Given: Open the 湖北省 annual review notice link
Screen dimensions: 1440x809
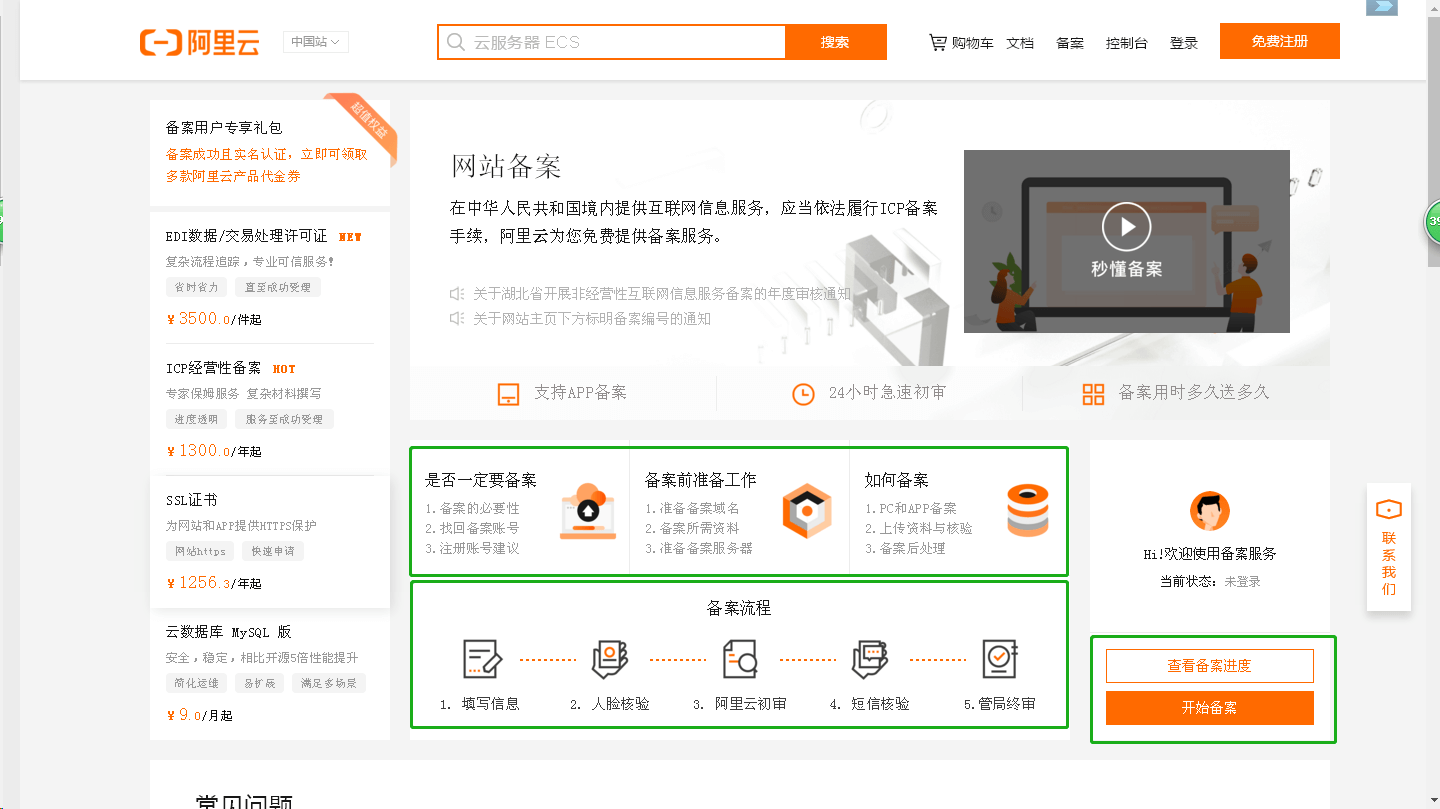Looking at the screenshot, I should click(662, 294).
